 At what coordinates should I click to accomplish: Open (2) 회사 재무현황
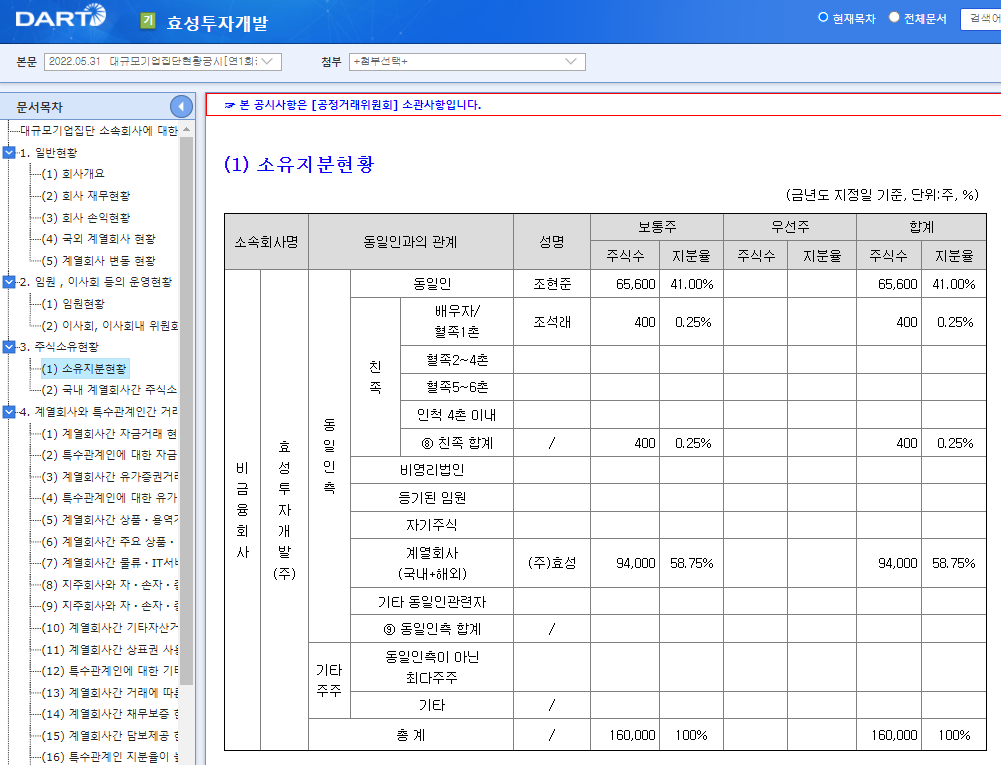pyautogui.click(x=86, y=195)
